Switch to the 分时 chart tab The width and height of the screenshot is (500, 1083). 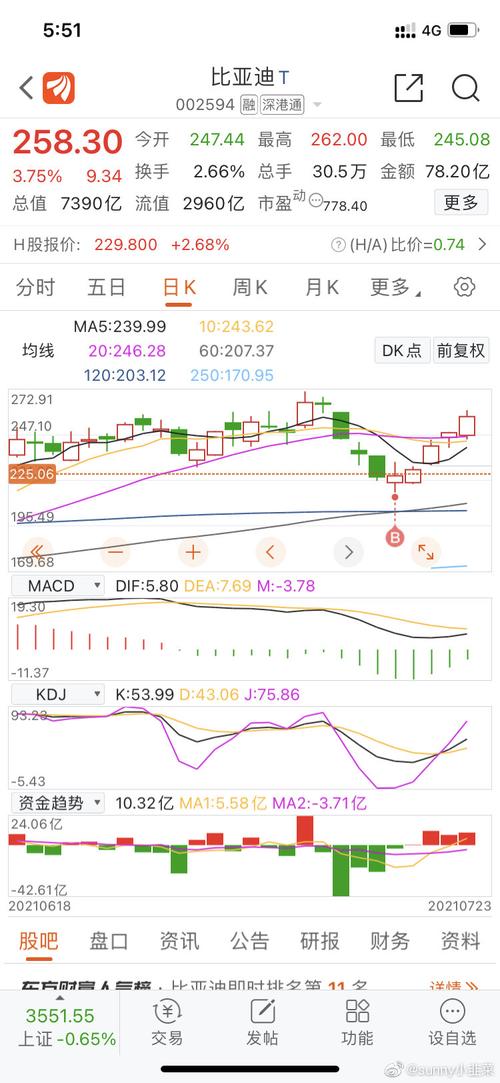pos(35,287)
